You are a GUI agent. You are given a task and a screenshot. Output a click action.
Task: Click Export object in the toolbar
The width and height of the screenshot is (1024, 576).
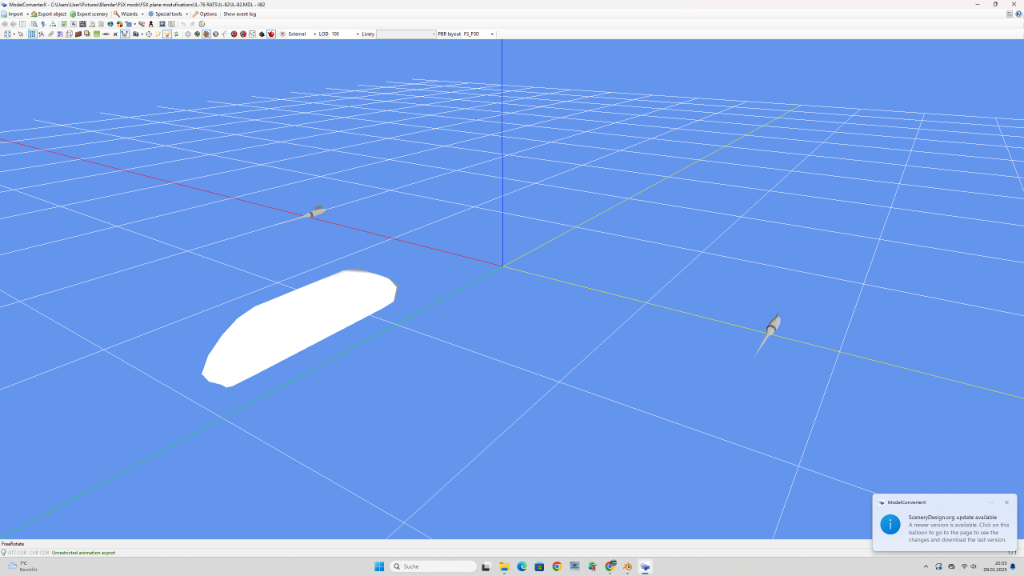50,14
